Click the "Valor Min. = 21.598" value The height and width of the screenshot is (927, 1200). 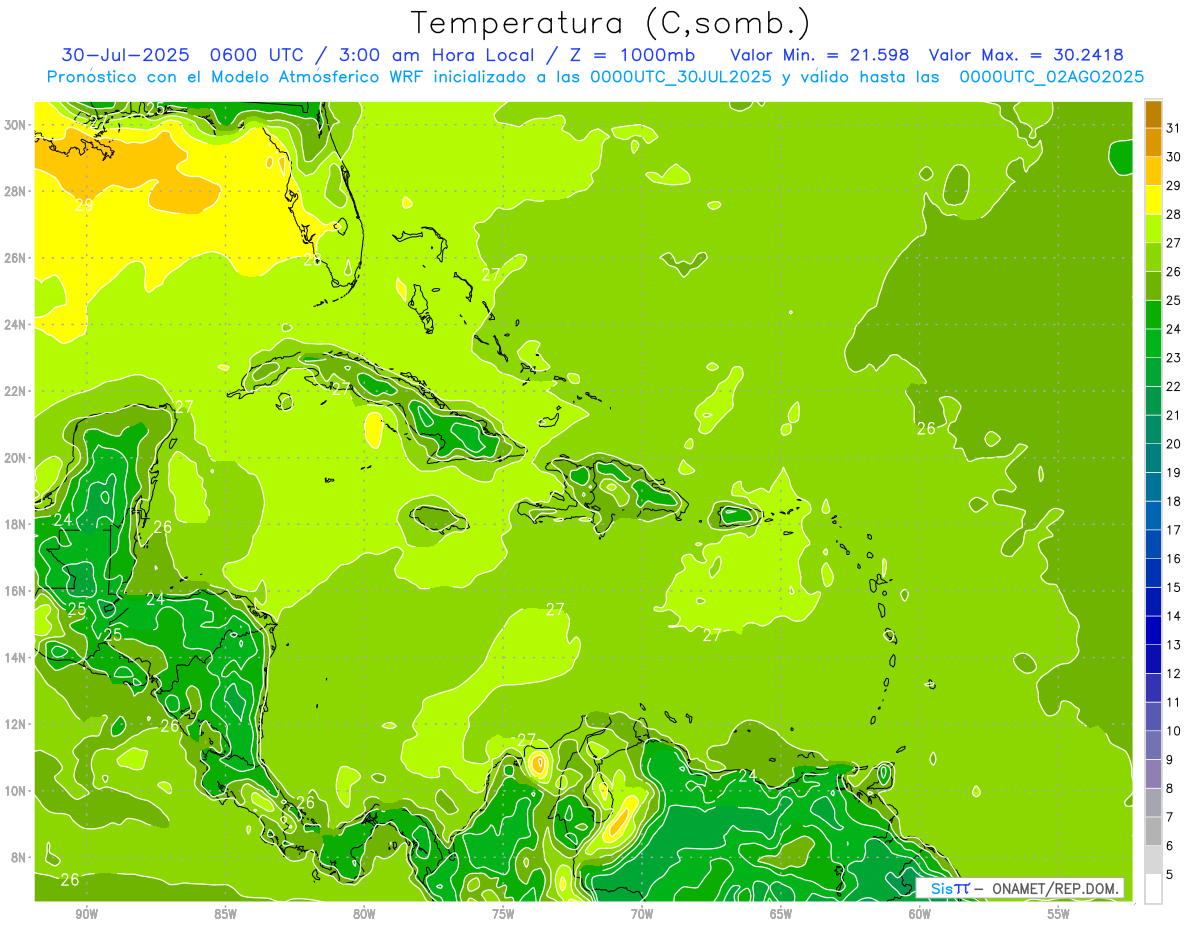(x=820, y=55)
